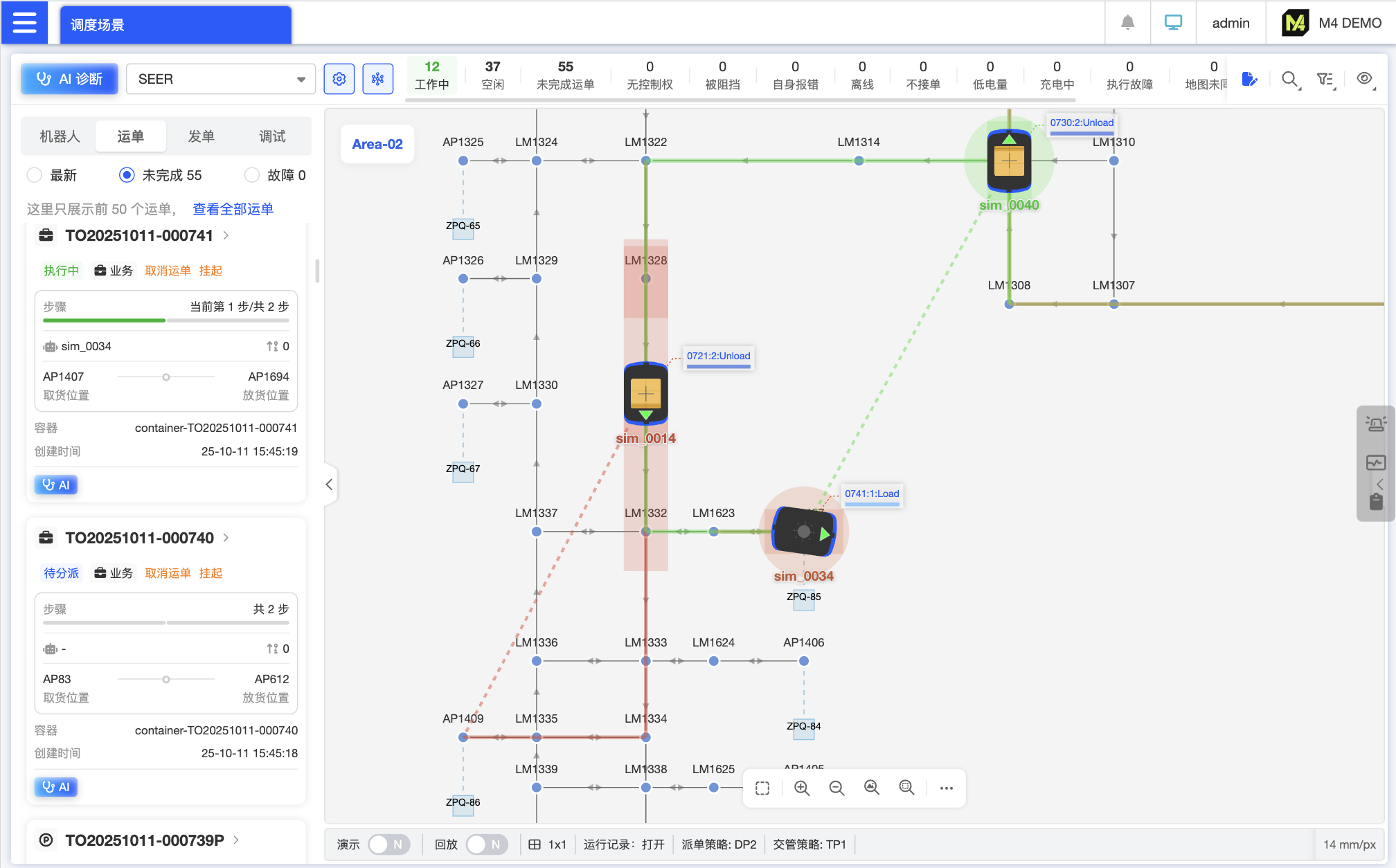
Task: Open the clipboard task panel on right sidebar
Action: (1376, 501)
